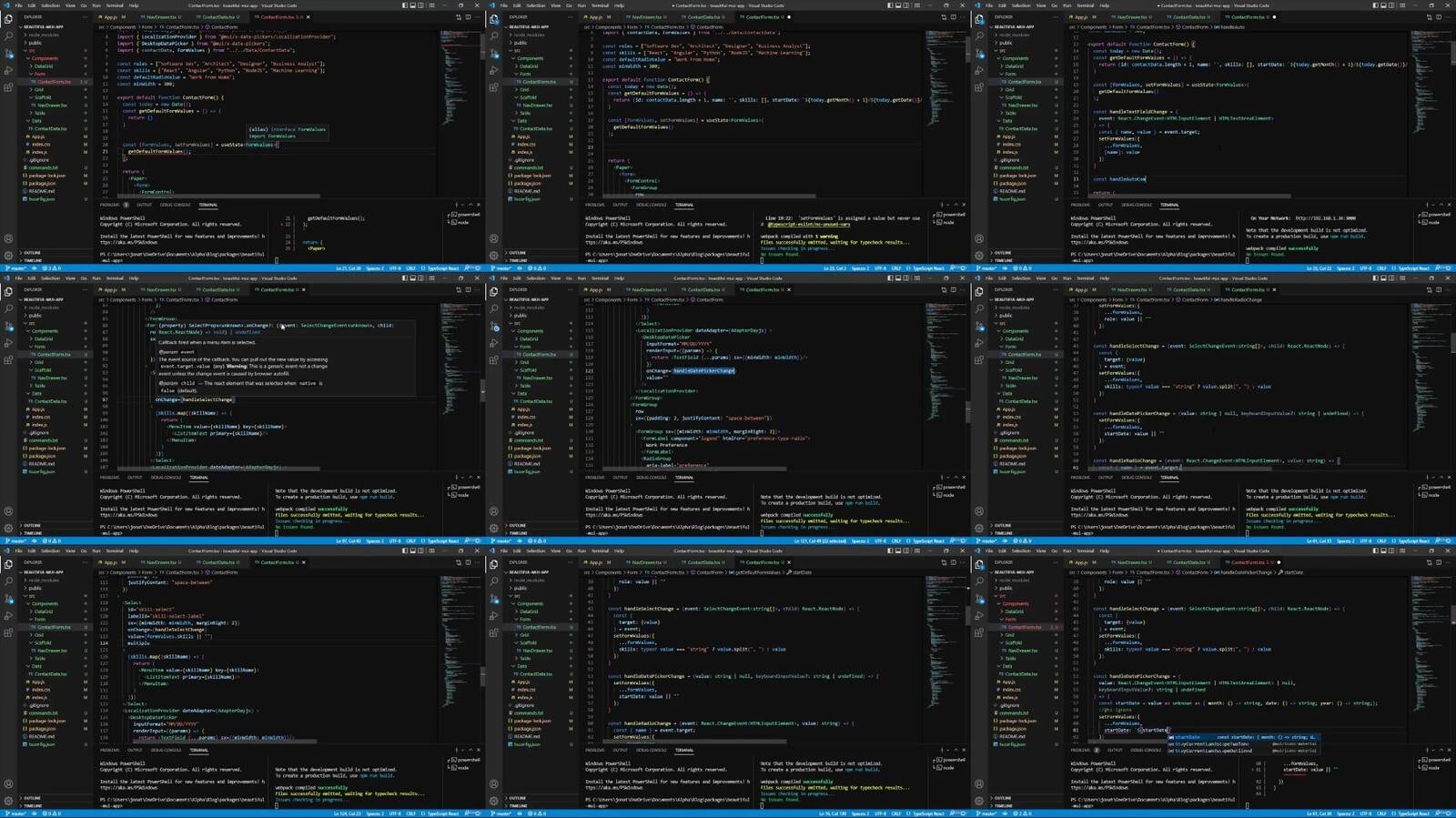Click editor horizontal scrollbar in FormValues tooltip window
The image size is (1456, 818).
point(218,196)
